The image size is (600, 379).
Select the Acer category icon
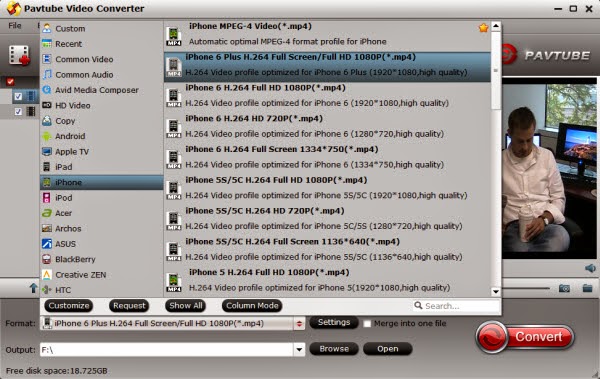pos(47,213)
